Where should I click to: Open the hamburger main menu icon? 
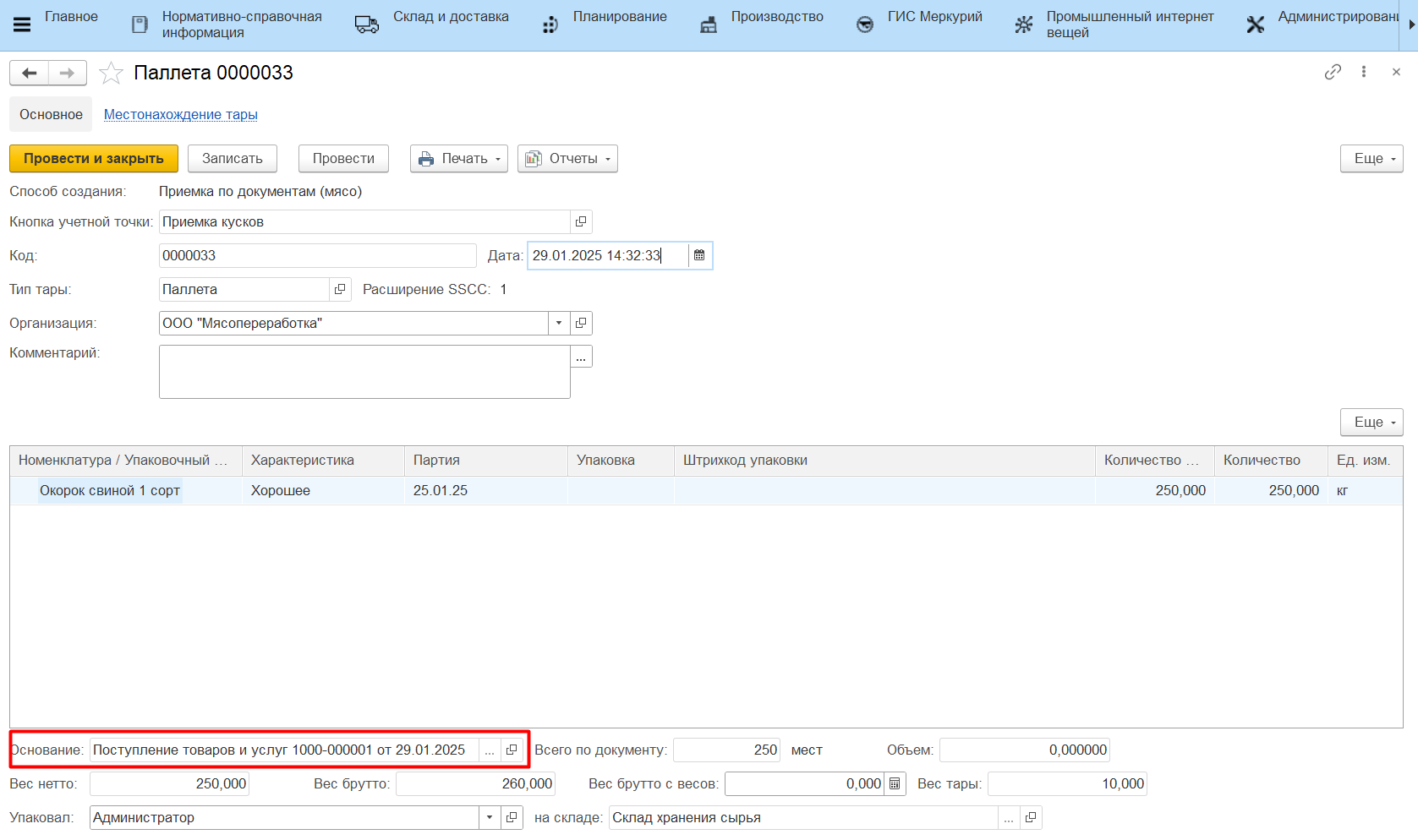pos(22,25)
